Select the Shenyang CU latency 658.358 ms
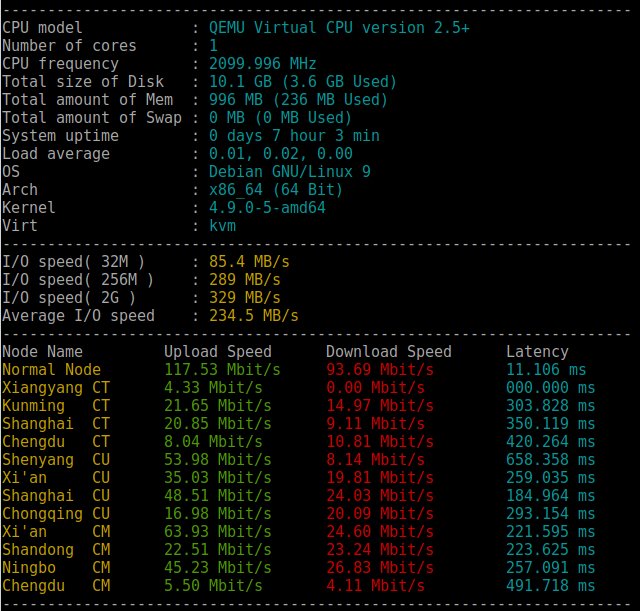This screenshot has width=640, height=611. pyautogui.click(x=551, y=460)
